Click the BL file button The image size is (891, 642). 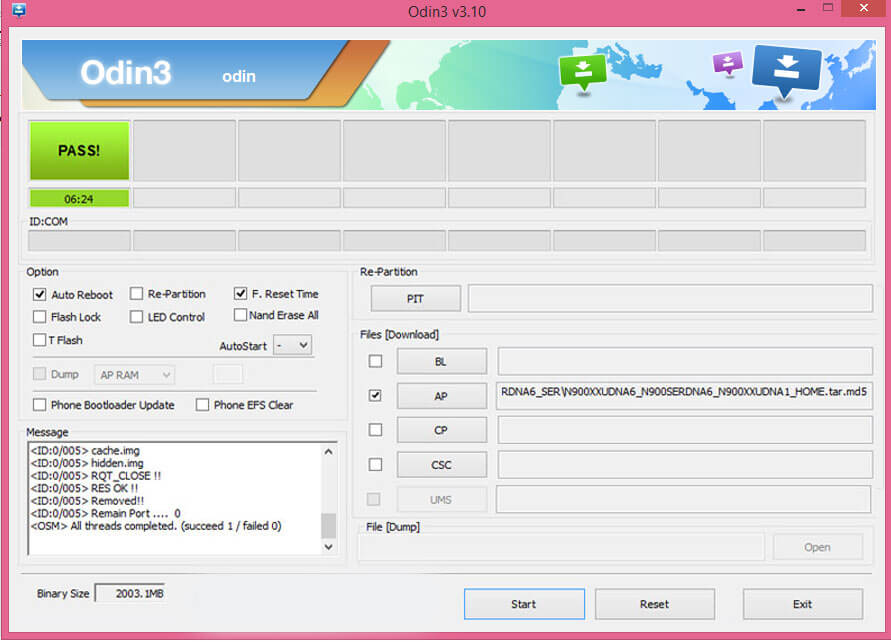442,361
